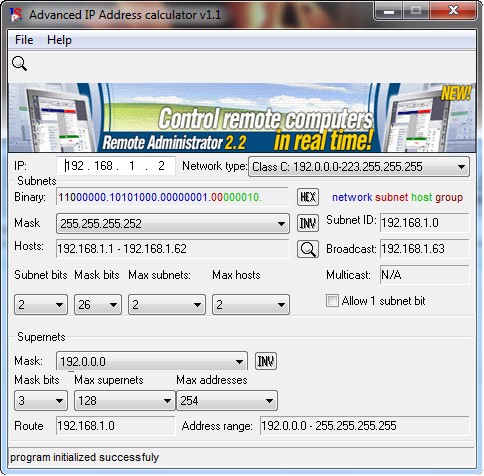
Task: Click the INV button in Supernets section
Action: click(x=266, y=361)
